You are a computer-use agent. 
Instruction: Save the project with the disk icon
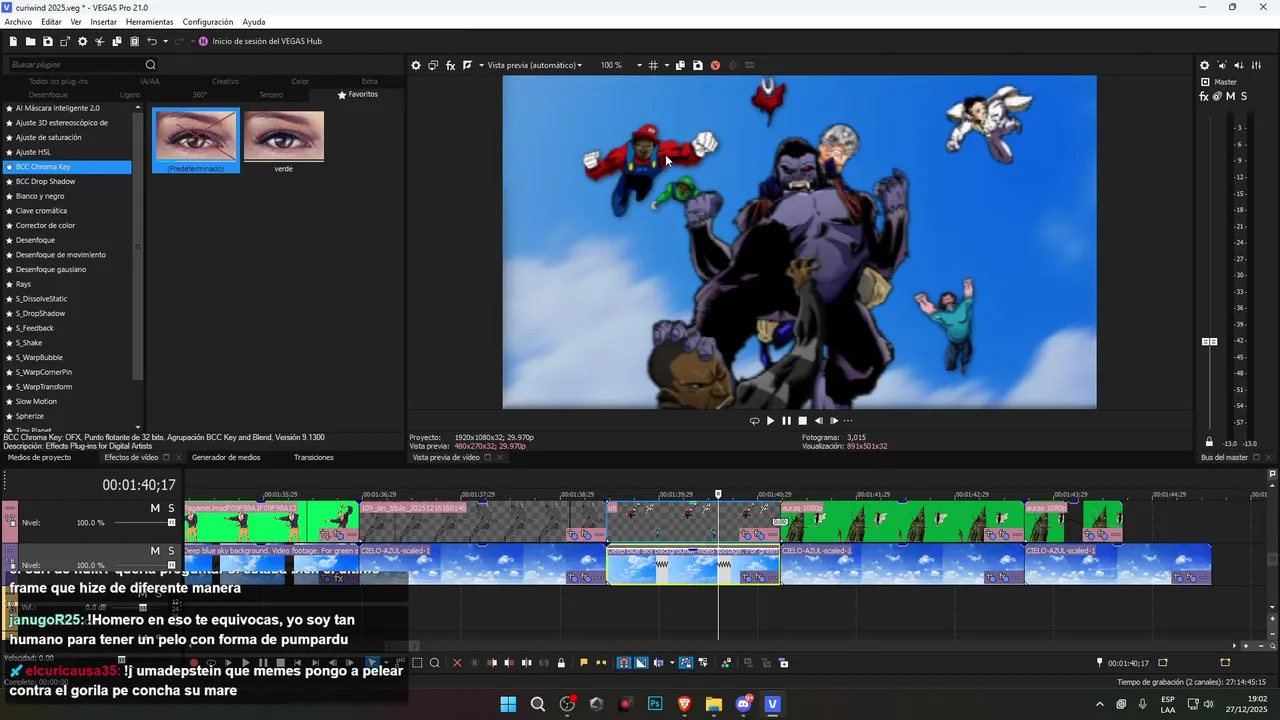pos(48,41)
